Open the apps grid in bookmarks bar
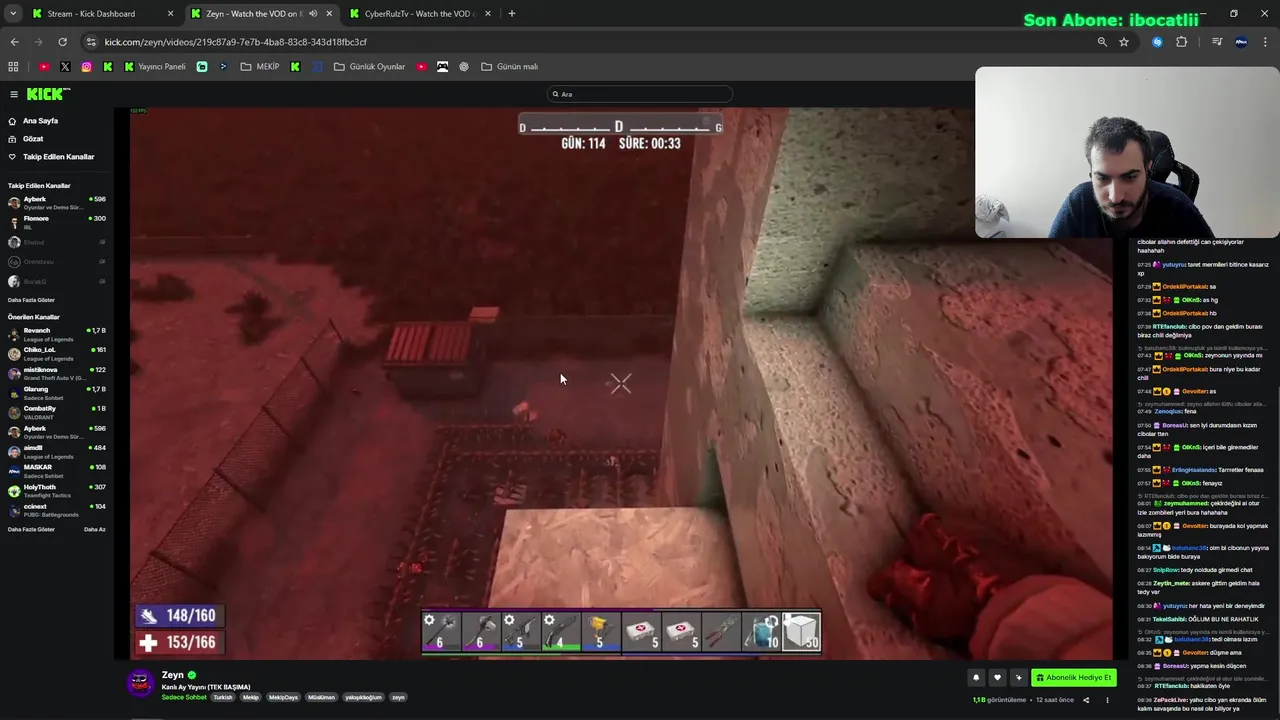The image size is (1280, 720). coord(13,67)
